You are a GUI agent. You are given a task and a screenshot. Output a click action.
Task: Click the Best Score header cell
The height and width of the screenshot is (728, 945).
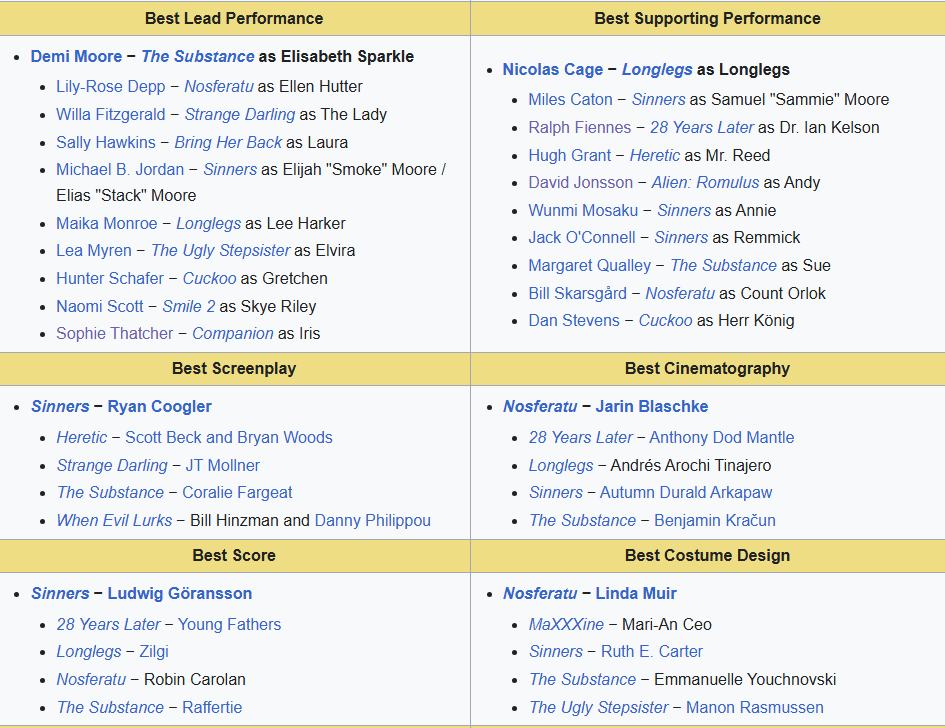(234, 556)
